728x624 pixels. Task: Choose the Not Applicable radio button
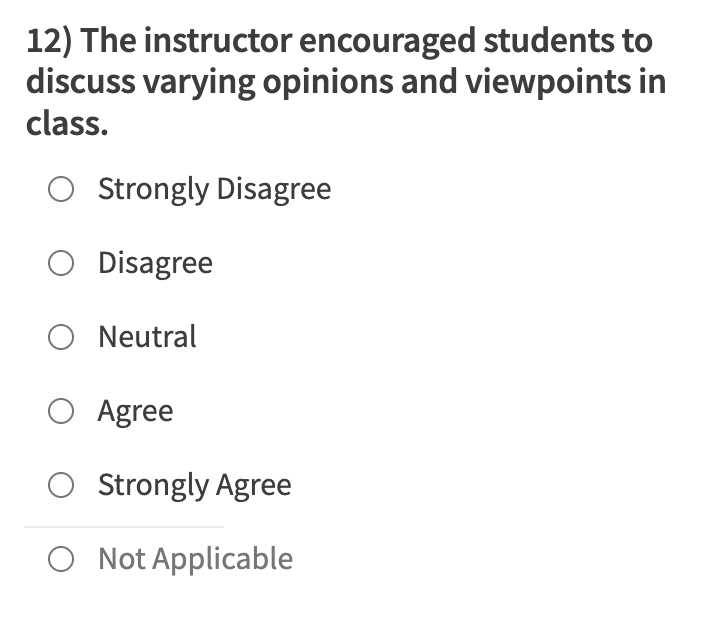(61, 559)
